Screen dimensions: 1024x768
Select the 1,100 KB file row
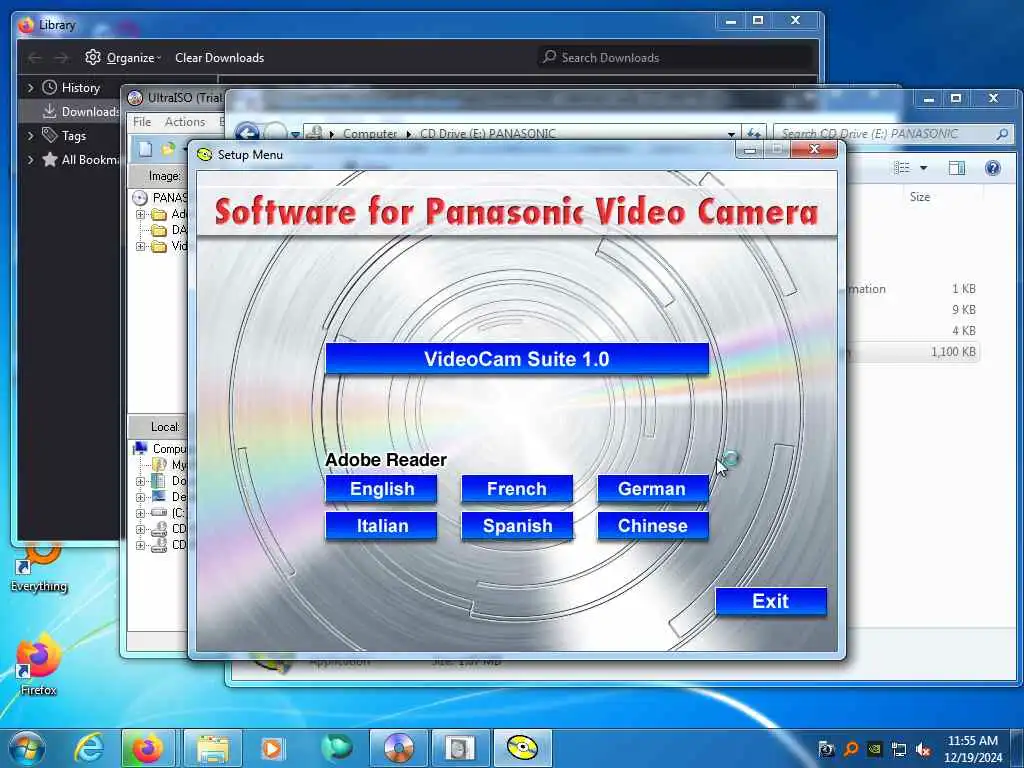[x=913, y=352]
